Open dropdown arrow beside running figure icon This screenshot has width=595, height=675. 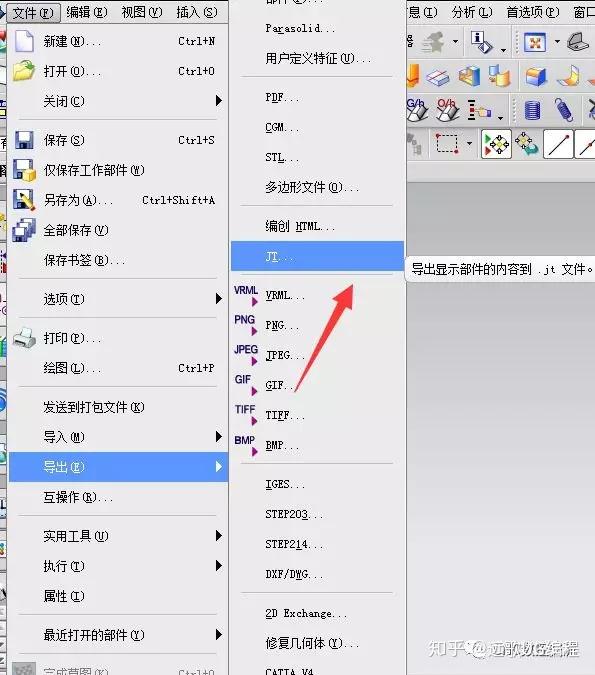455,42
